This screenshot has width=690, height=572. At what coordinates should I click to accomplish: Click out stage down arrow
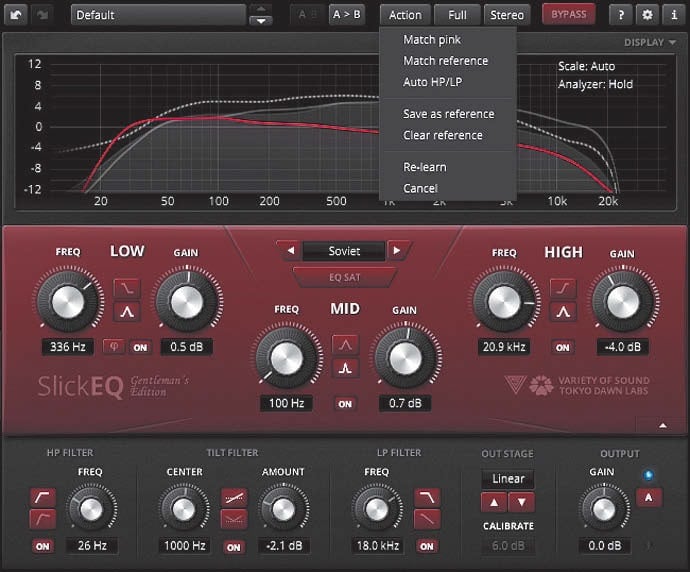click(521, 502)
